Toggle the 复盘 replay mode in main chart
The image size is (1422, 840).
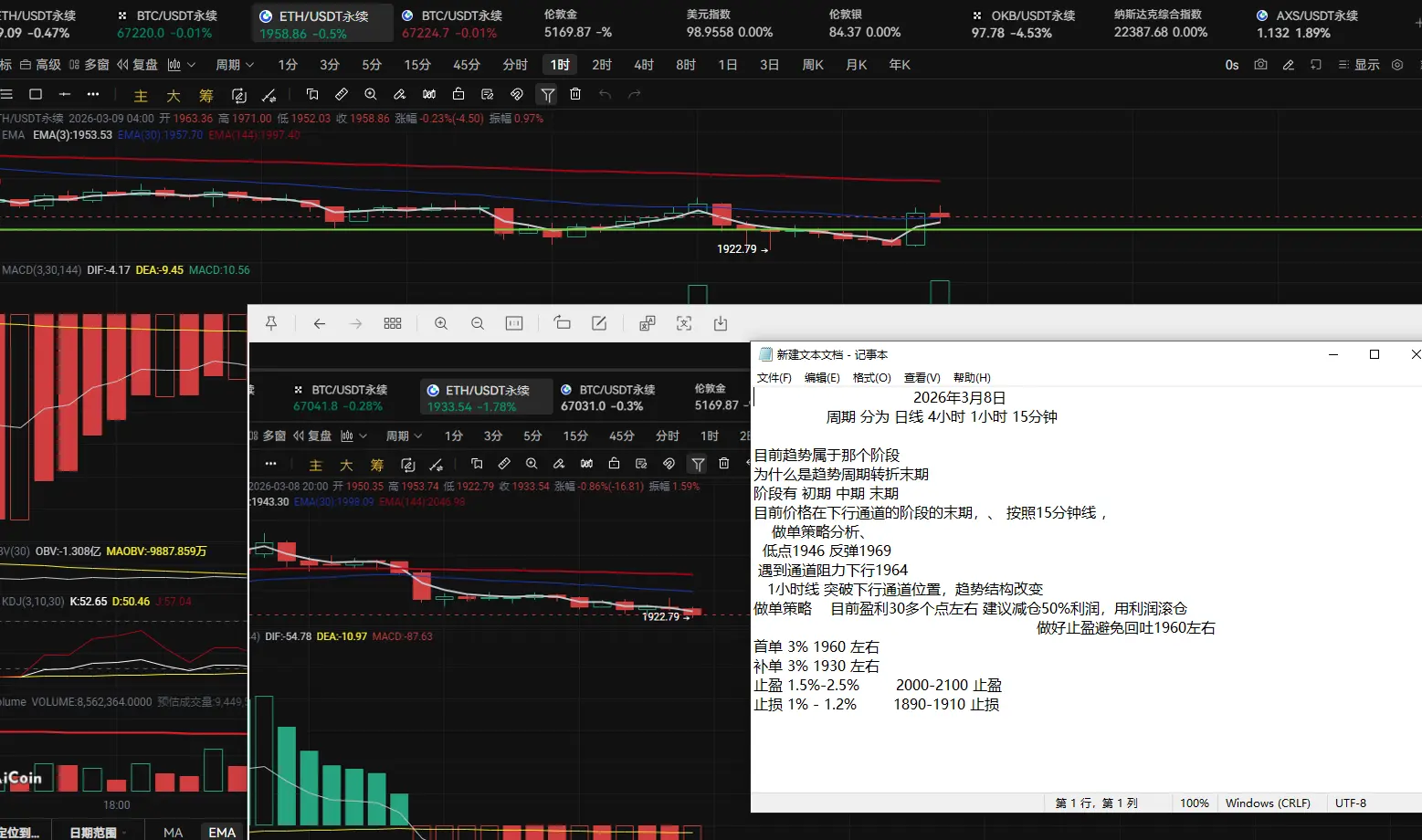click(137, 65)
